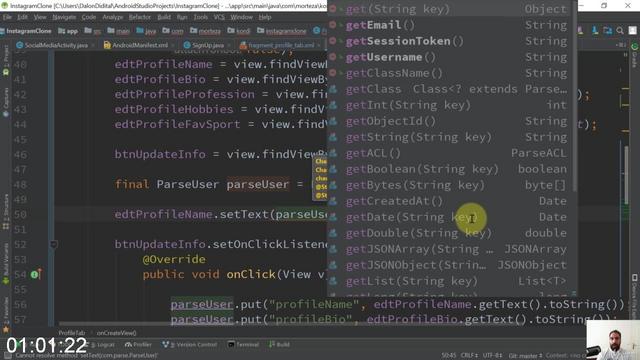Open the Terminal tool window
Screen dimensions: 640x360
pos(243,344)
